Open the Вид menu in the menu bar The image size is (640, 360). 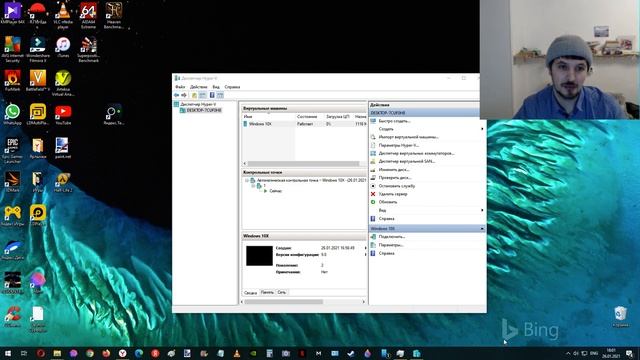point(216,87)
